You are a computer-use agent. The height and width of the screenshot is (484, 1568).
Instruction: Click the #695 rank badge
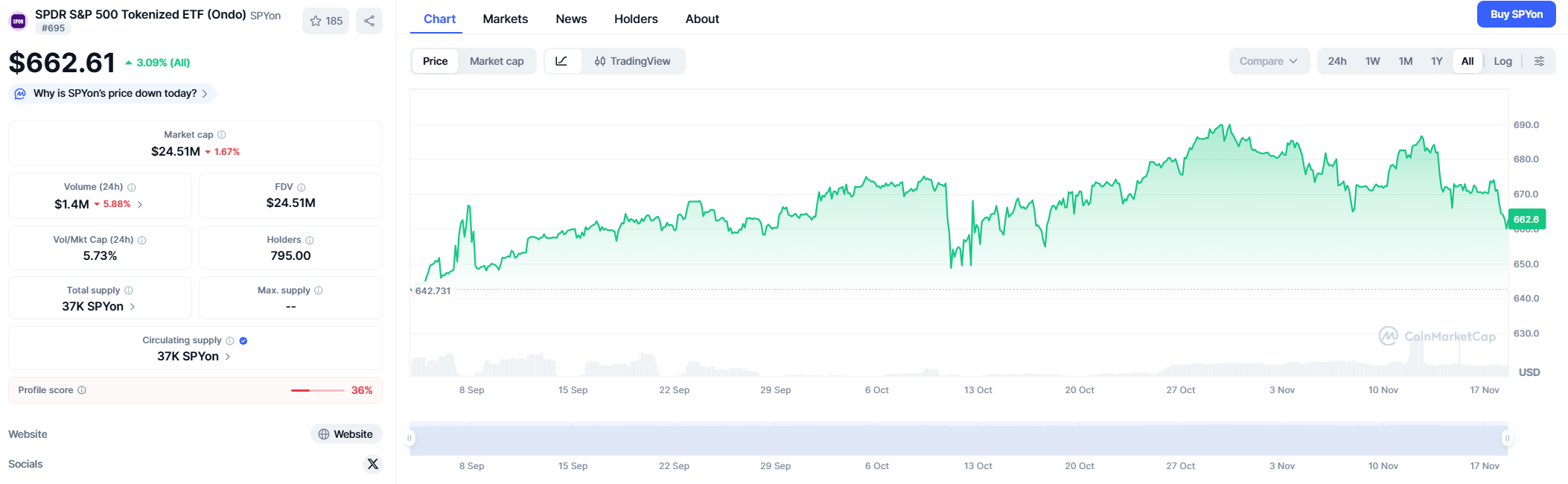point(53,28)
